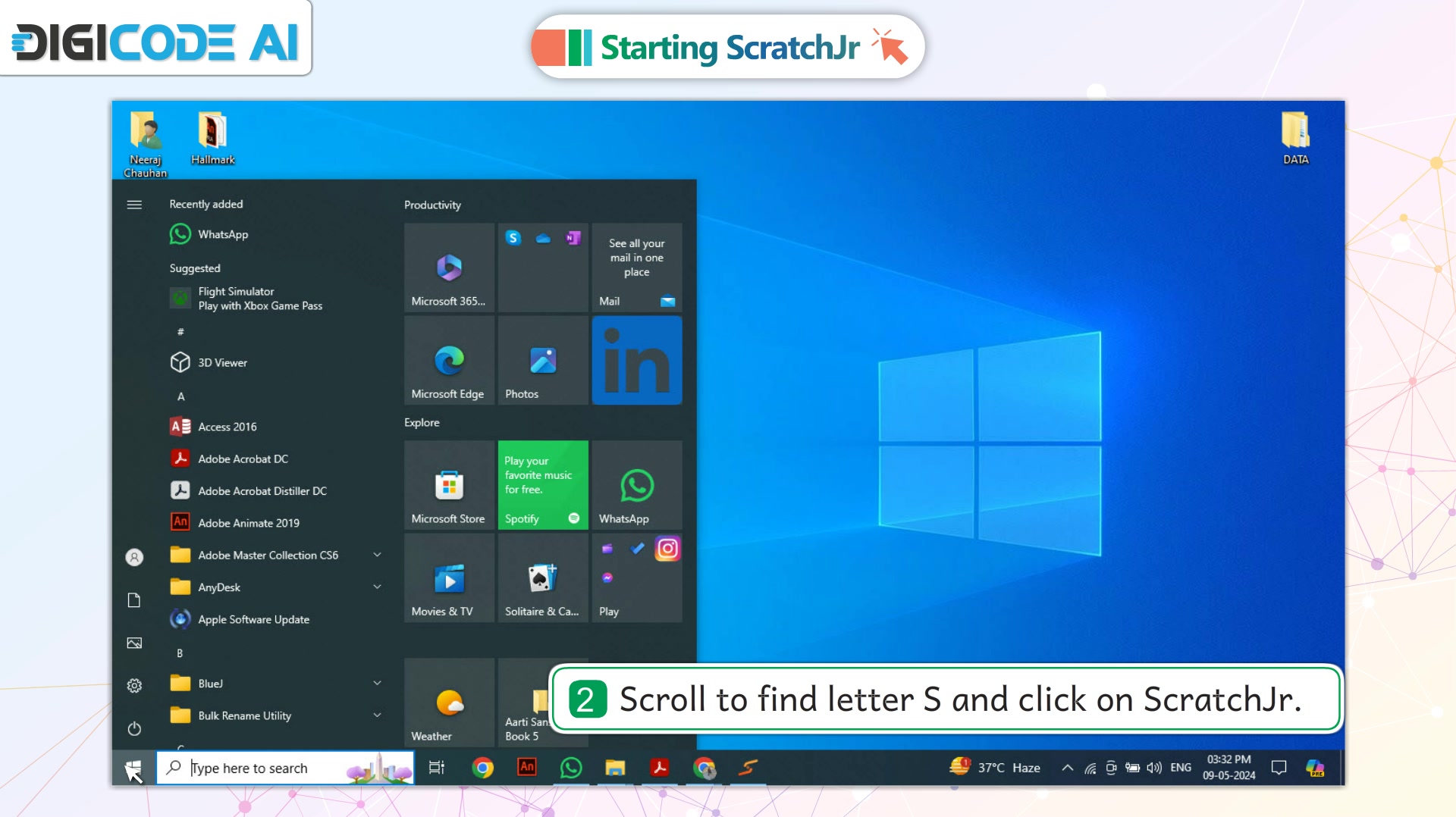Open File Explorer from the taskbar
The image size is (1456, 817).
[615, 768]
